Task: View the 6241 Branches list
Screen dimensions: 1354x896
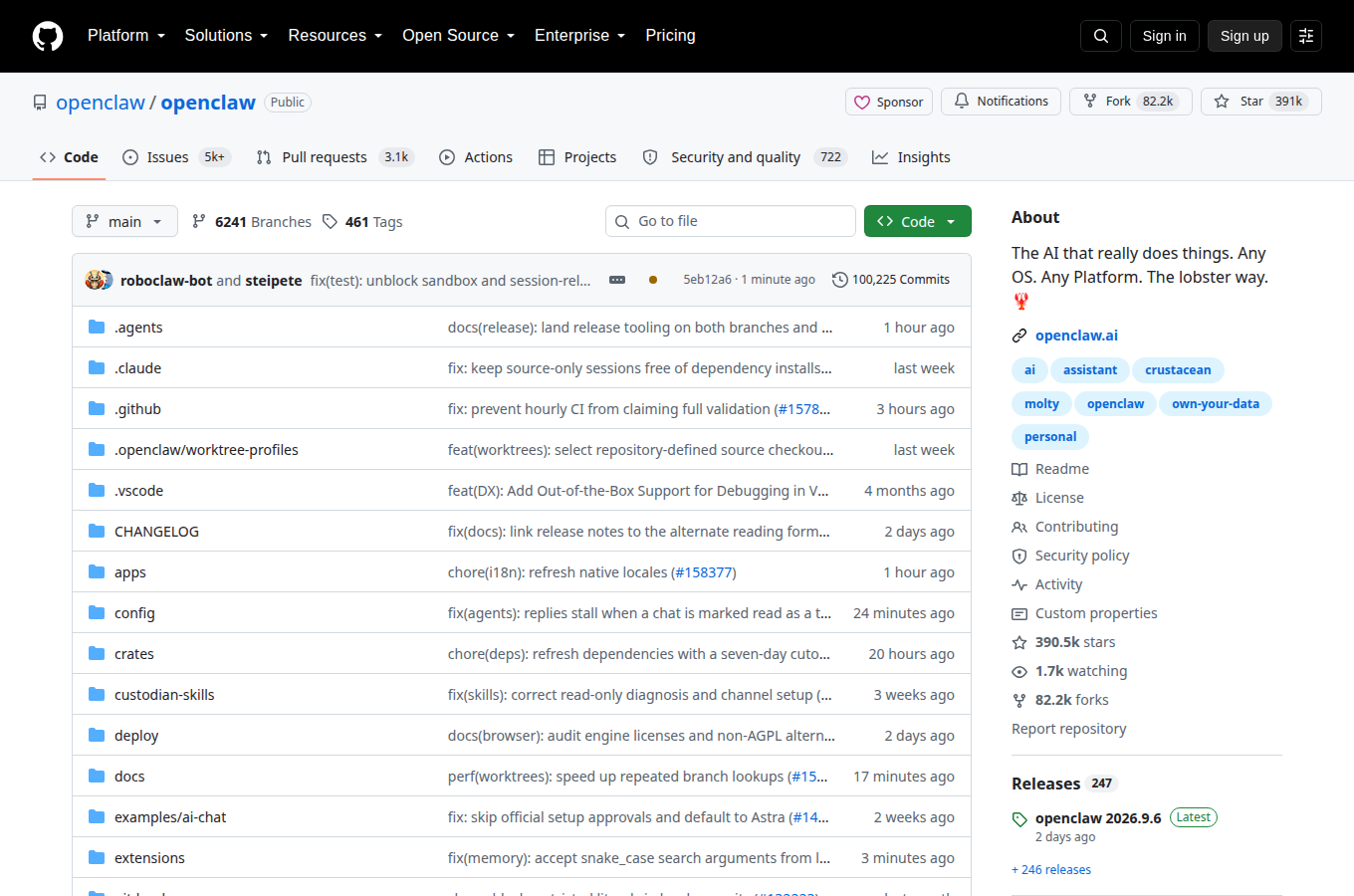Action: coord(252,222)
